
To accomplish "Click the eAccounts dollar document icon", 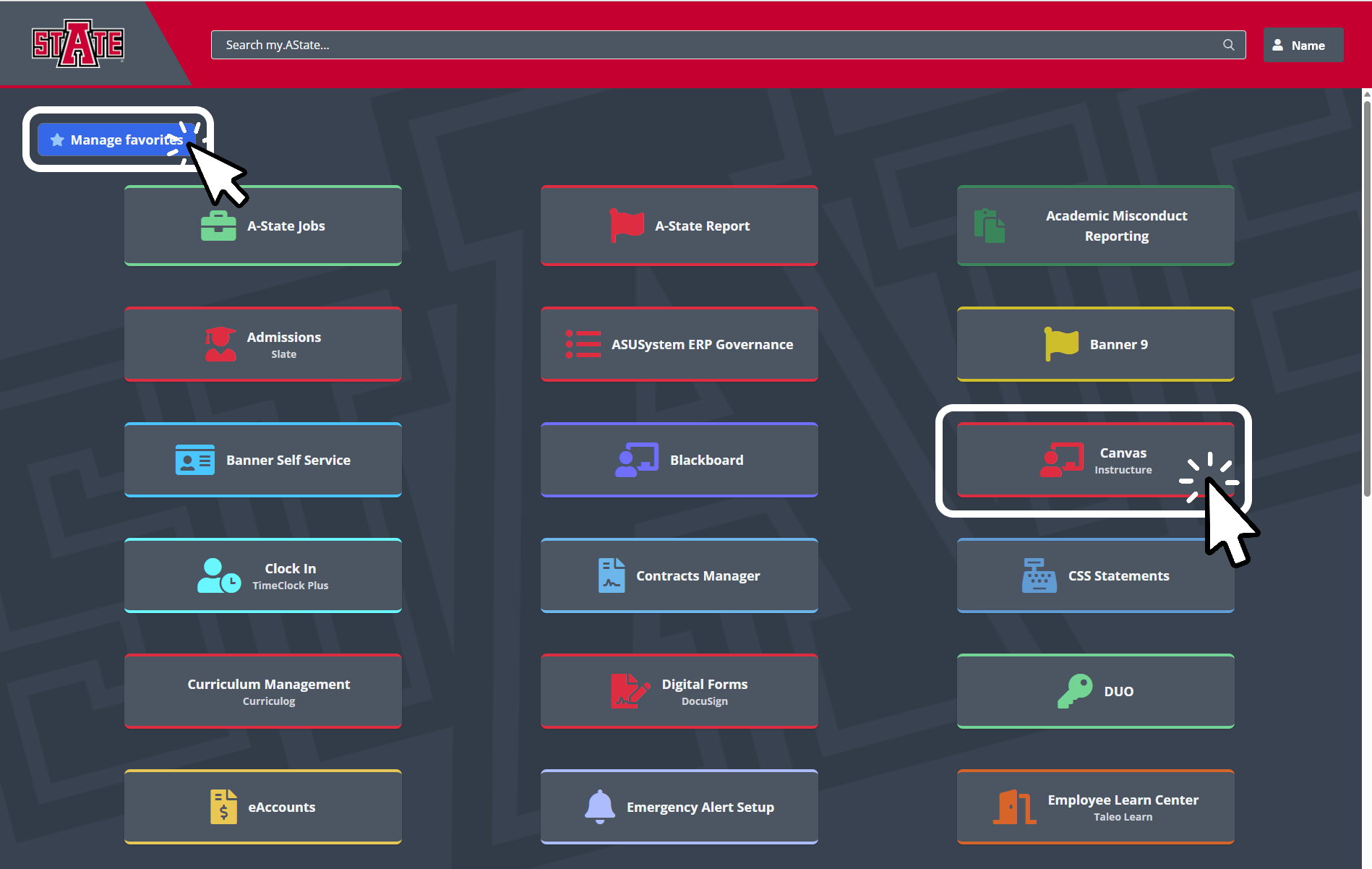I will click(x=223, y=807).
